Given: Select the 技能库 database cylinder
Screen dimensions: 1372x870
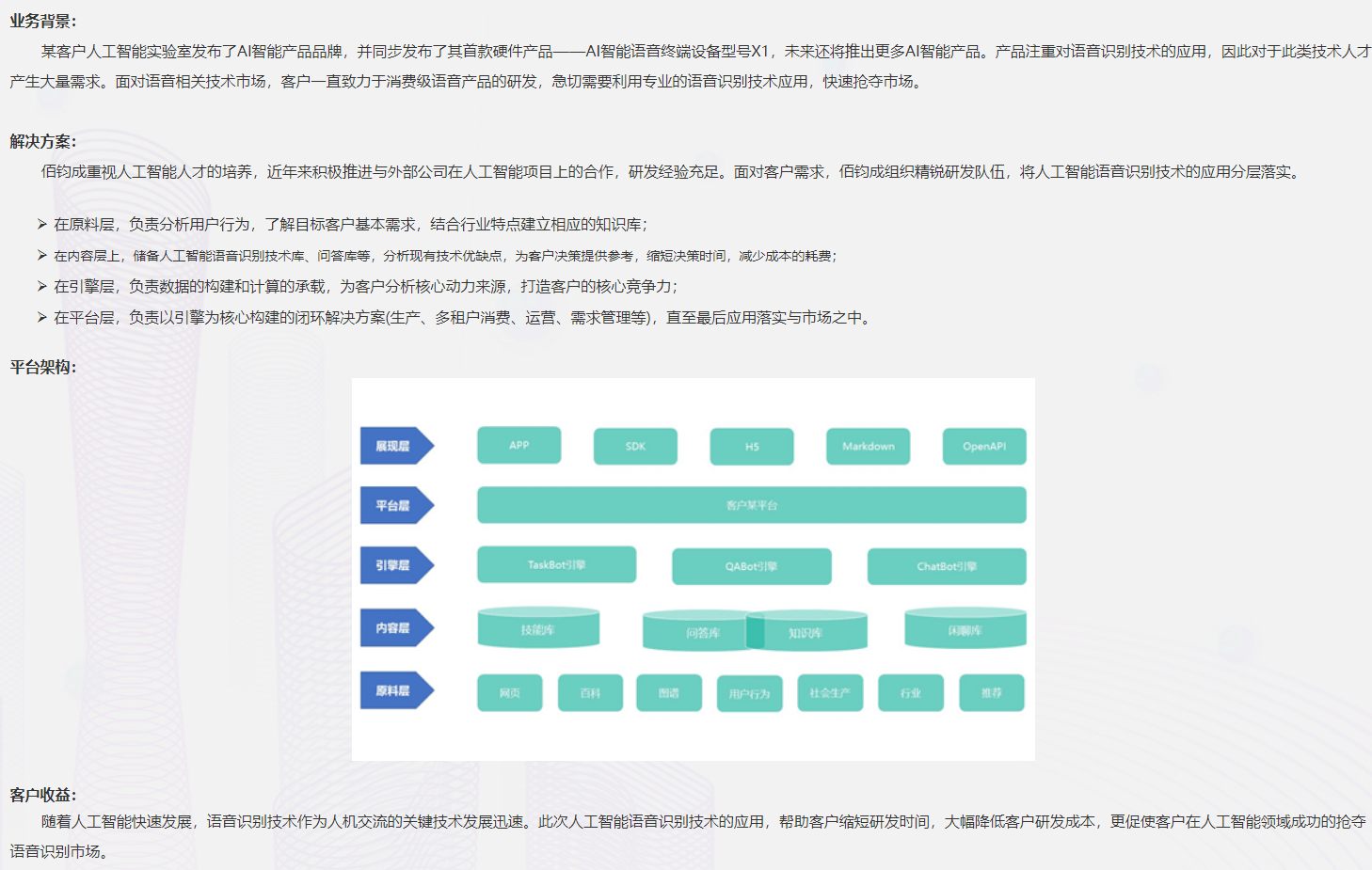Looking at the screenshot, I should coord(538,628).
